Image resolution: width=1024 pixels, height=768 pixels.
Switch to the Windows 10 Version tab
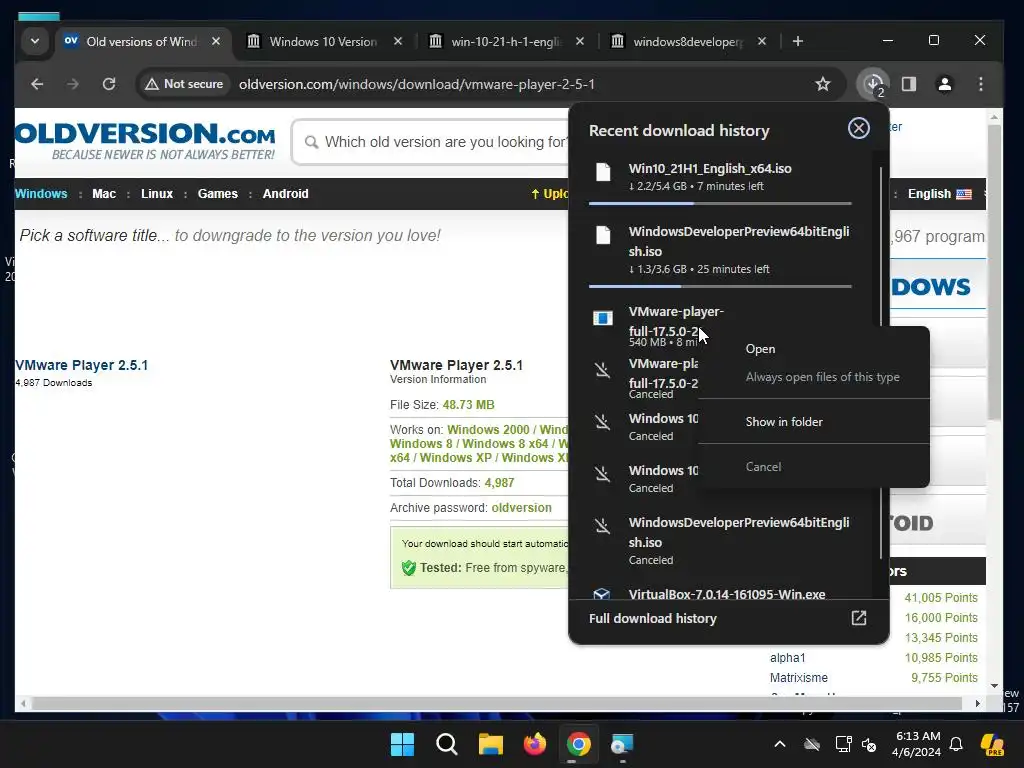pyautogui.click(x=324, y=42)
